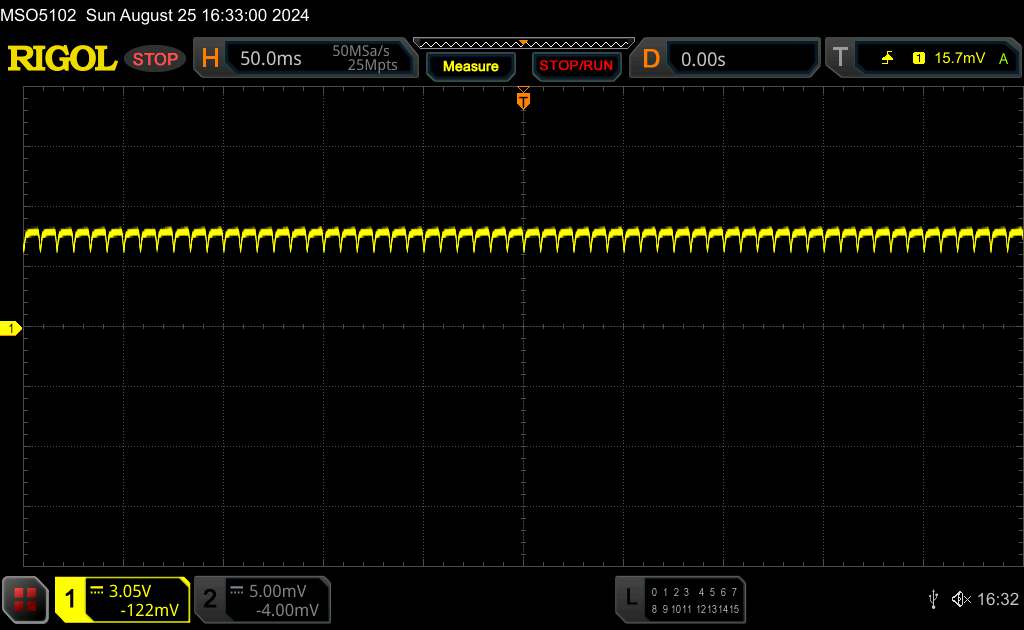This screenshot has width=1024, height=630.
Task: Click the trigger mode A indicator
Action: coord(1003,59)
